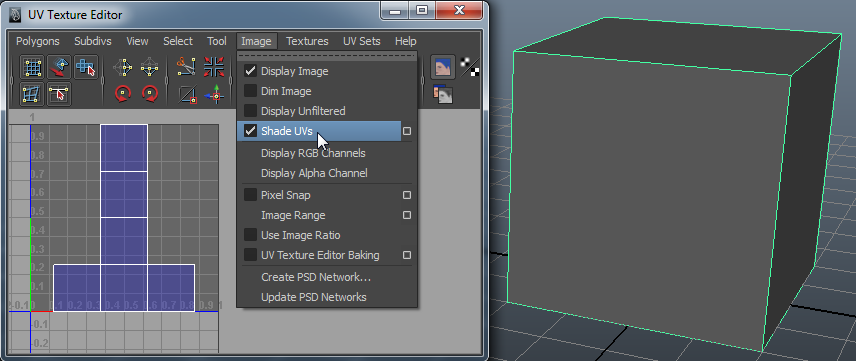The width and height of the screenshot is (856, 361).
Task: Pick the Select Shortest Edge Path tool
Action: coord(59,94)
